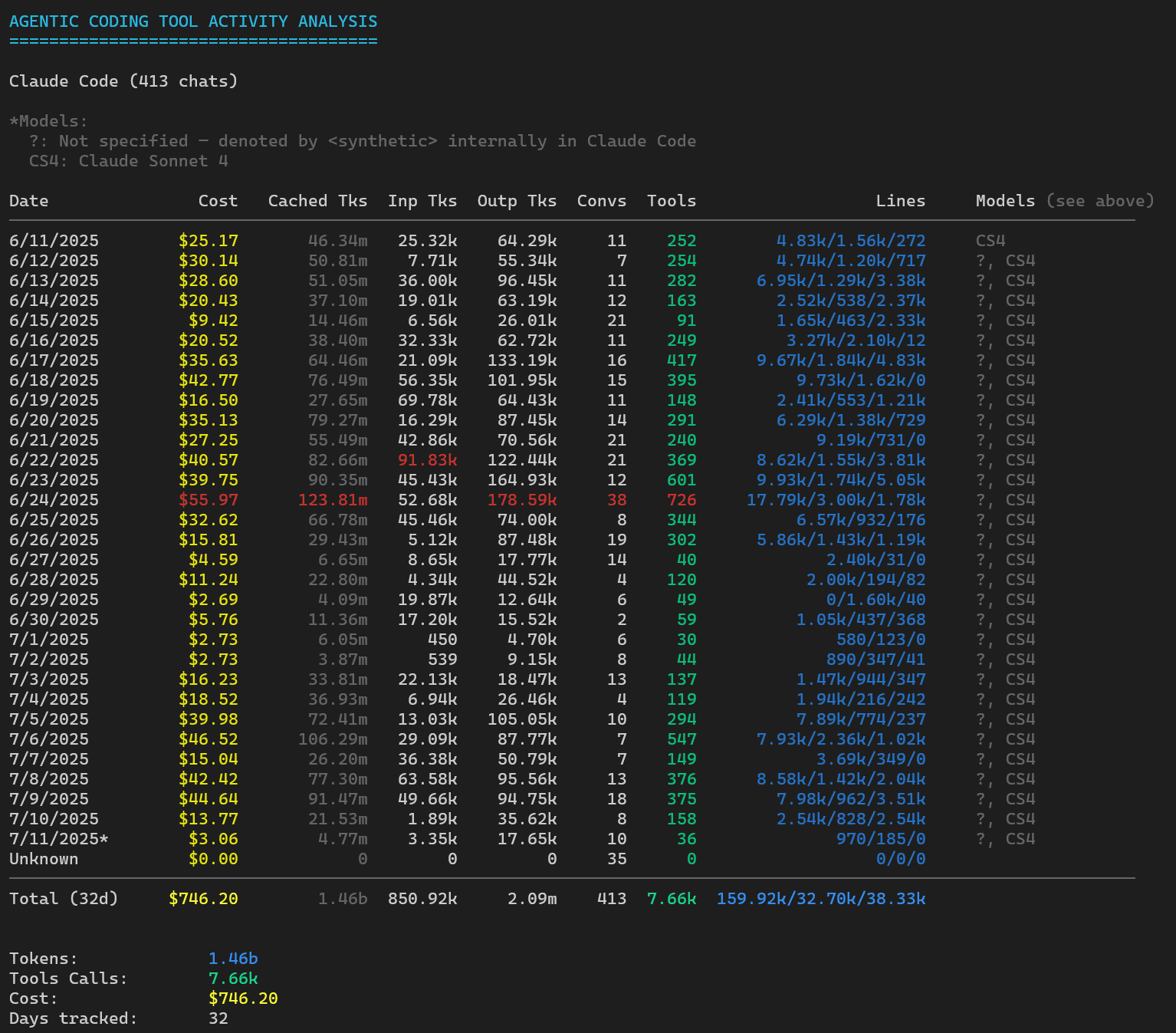Viewport: 1176px width, 1033px height.
Task: Click Days tracked value 32
Action: (x=218, y=1018)
